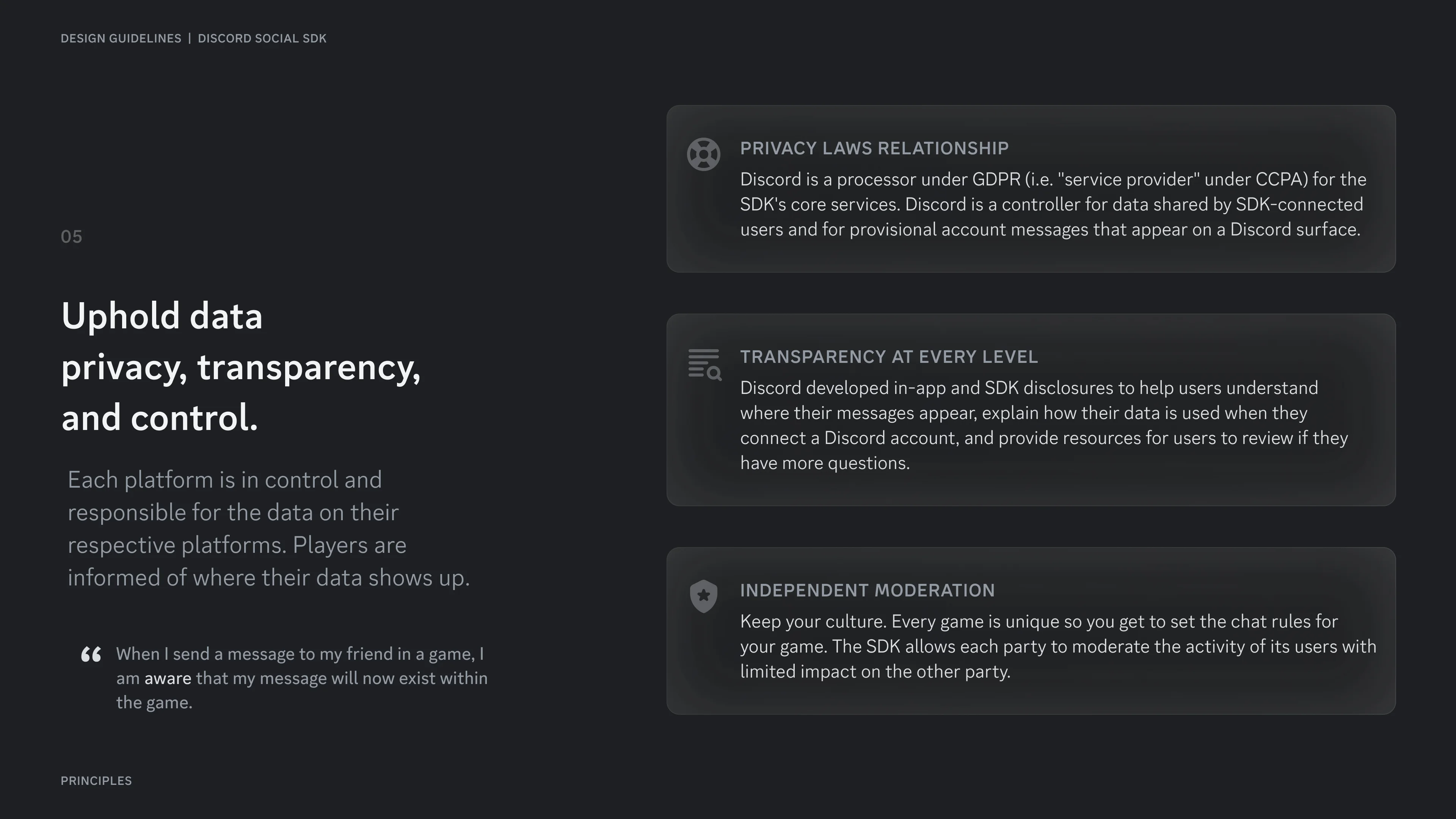1456x819 pixels.
Task: Click the in-app and SDK disclosures paragraph
Action: click(1044, 425)
